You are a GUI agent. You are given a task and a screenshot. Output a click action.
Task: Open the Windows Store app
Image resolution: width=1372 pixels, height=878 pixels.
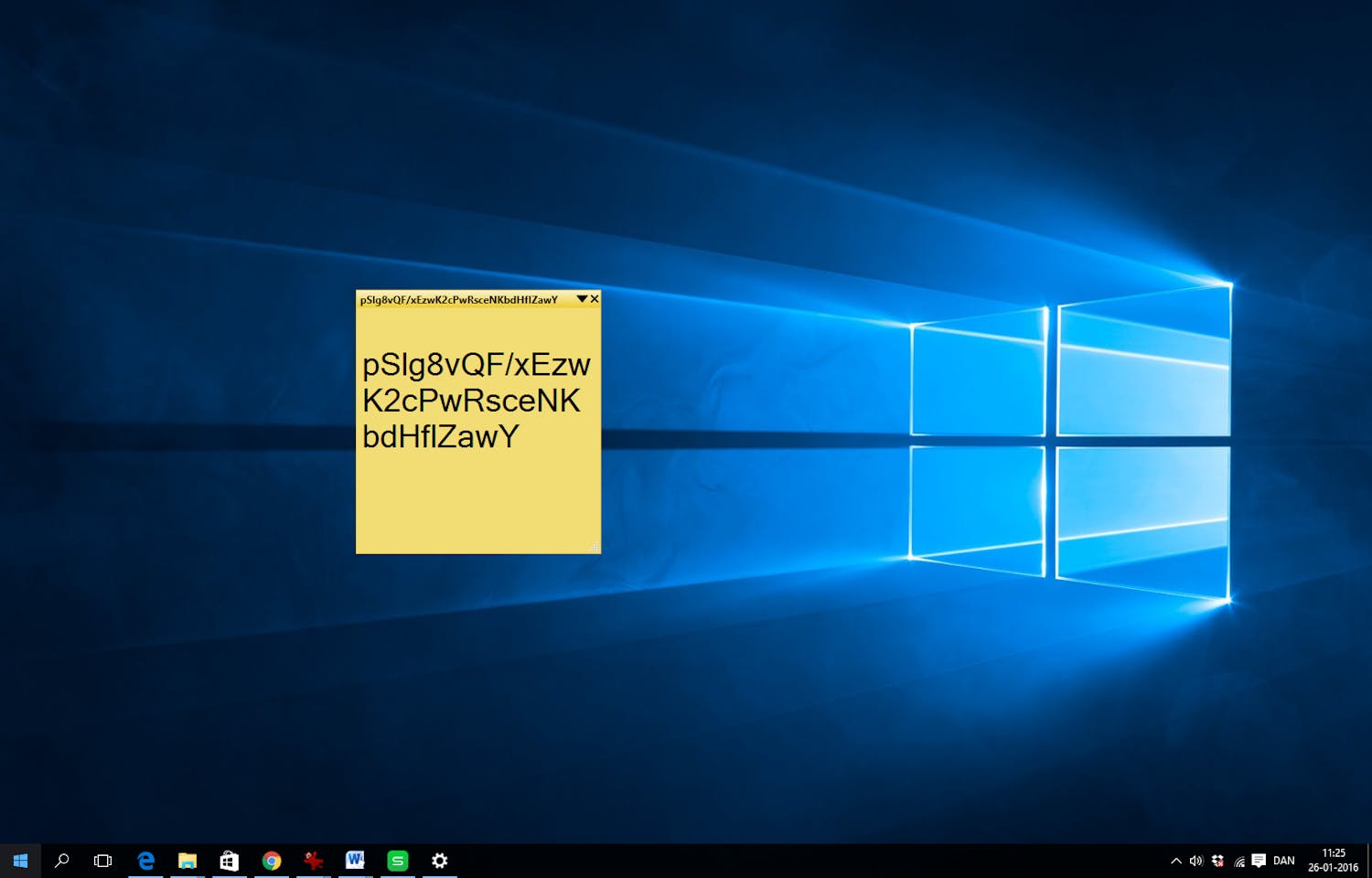pos(230,861)
